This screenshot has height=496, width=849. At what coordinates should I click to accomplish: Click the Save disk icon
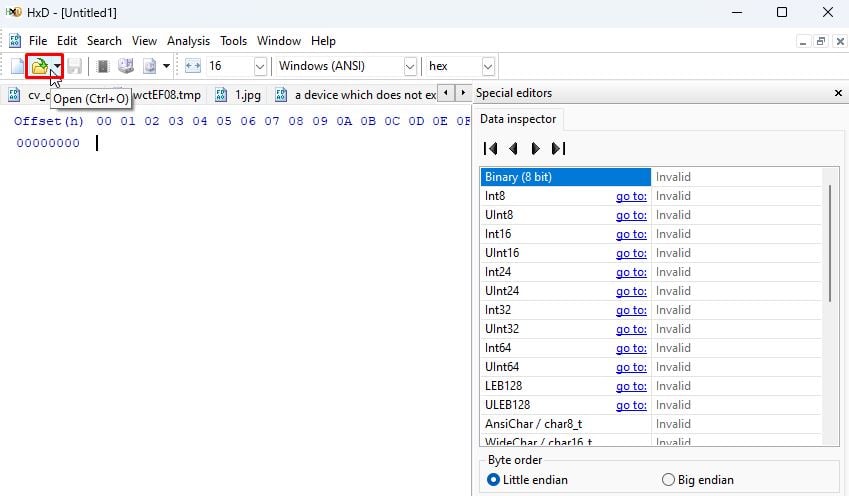tap(74, 67)
